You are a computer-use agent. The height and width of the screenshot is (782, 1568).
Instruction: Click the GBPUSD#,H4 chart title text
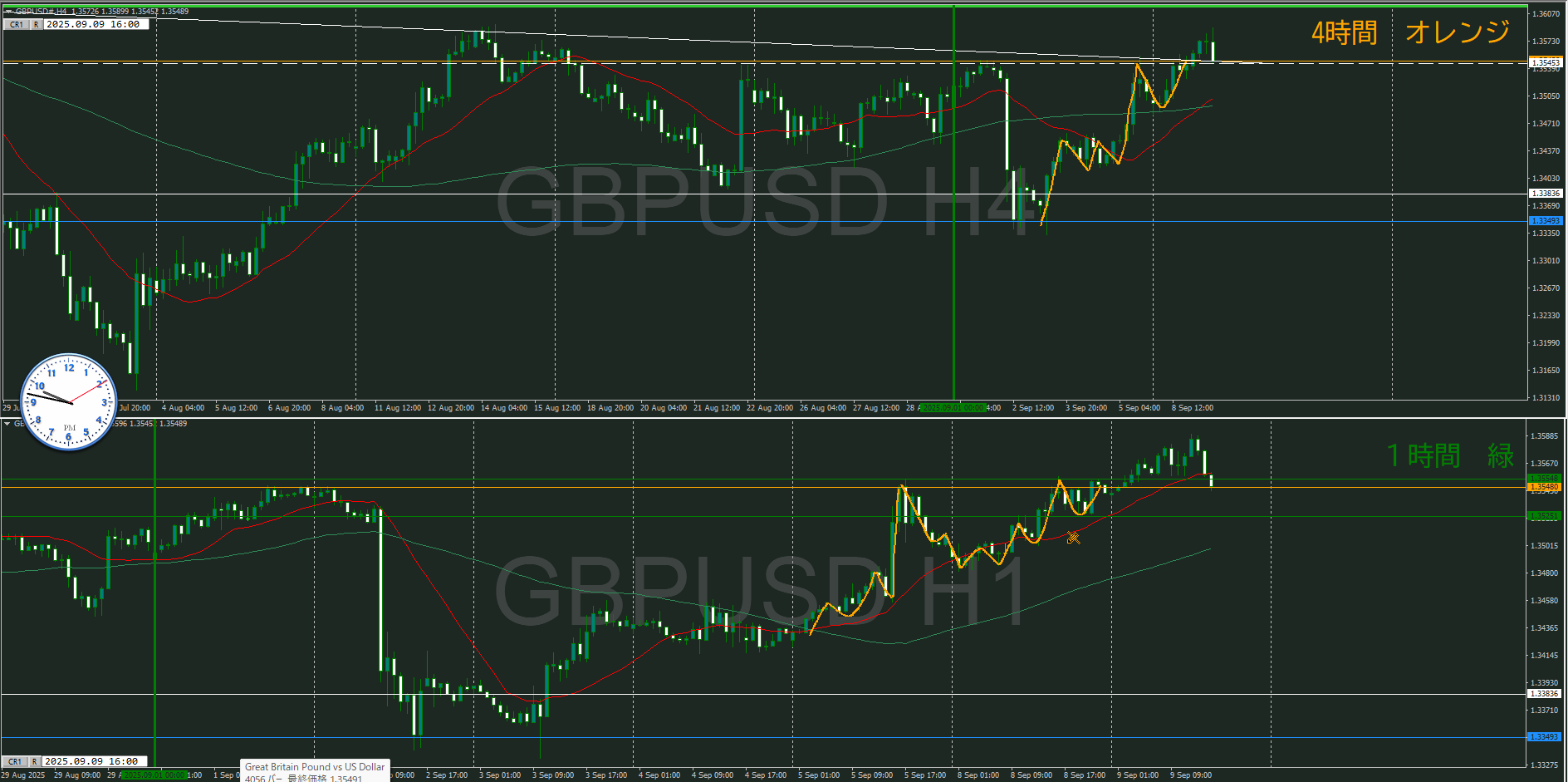[42, 12]
